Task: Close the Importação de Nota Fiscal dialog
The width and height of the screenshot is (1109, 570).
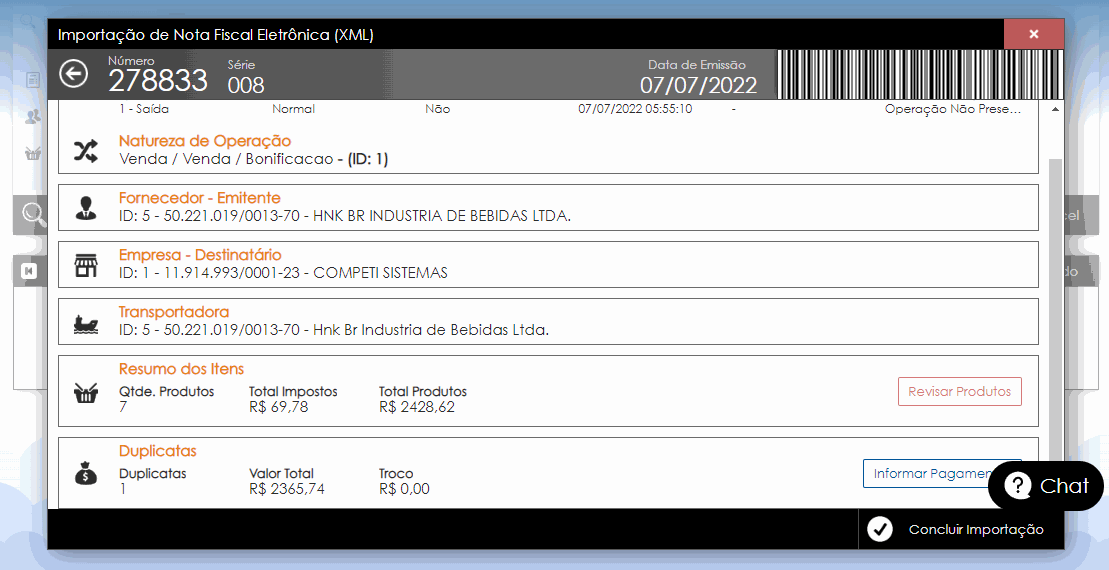Action: [x=1033, y=34]
